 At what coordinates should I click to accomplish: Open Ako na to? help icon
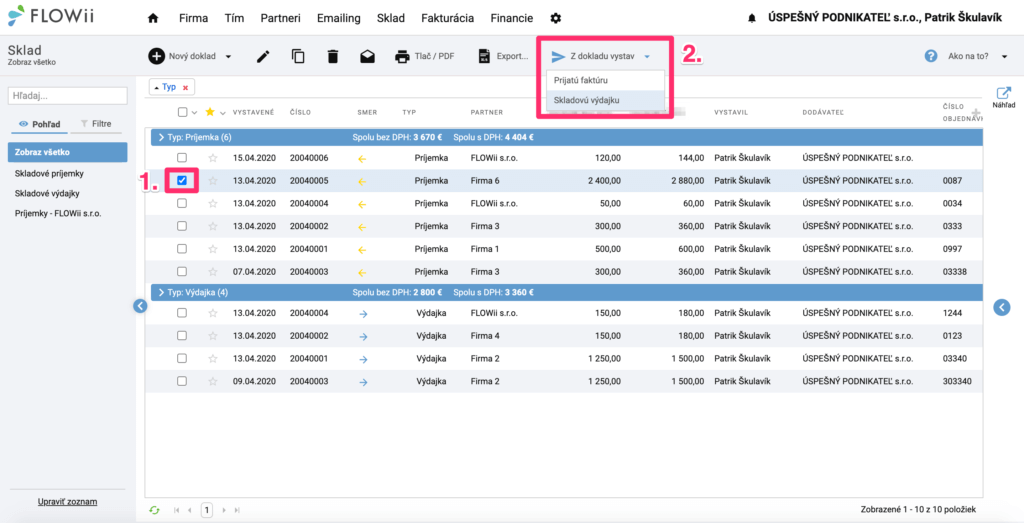(x=931, y=57)
